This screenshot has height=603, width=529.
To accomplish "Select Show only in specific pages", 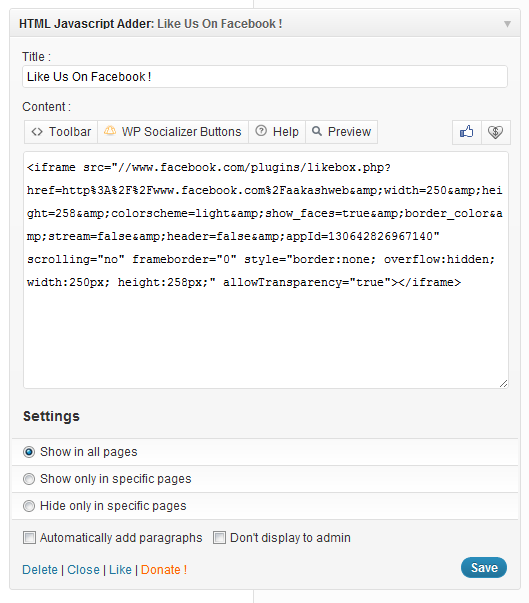I will tap(29, 479).
